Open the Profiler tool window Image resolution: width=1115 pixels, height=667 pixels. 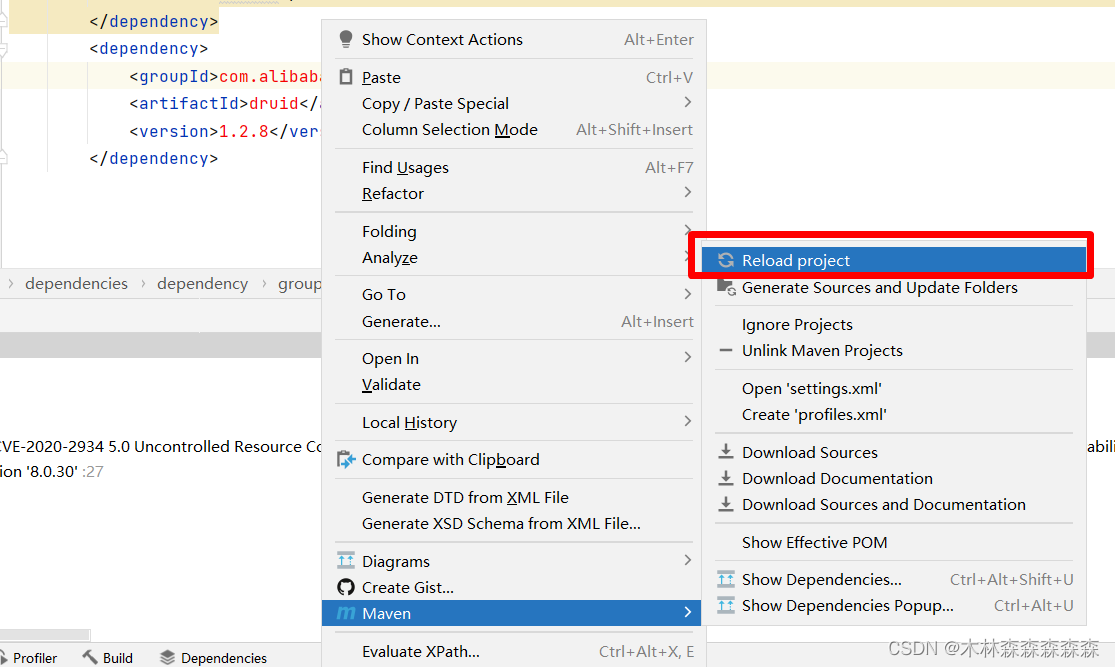point(29,657)
